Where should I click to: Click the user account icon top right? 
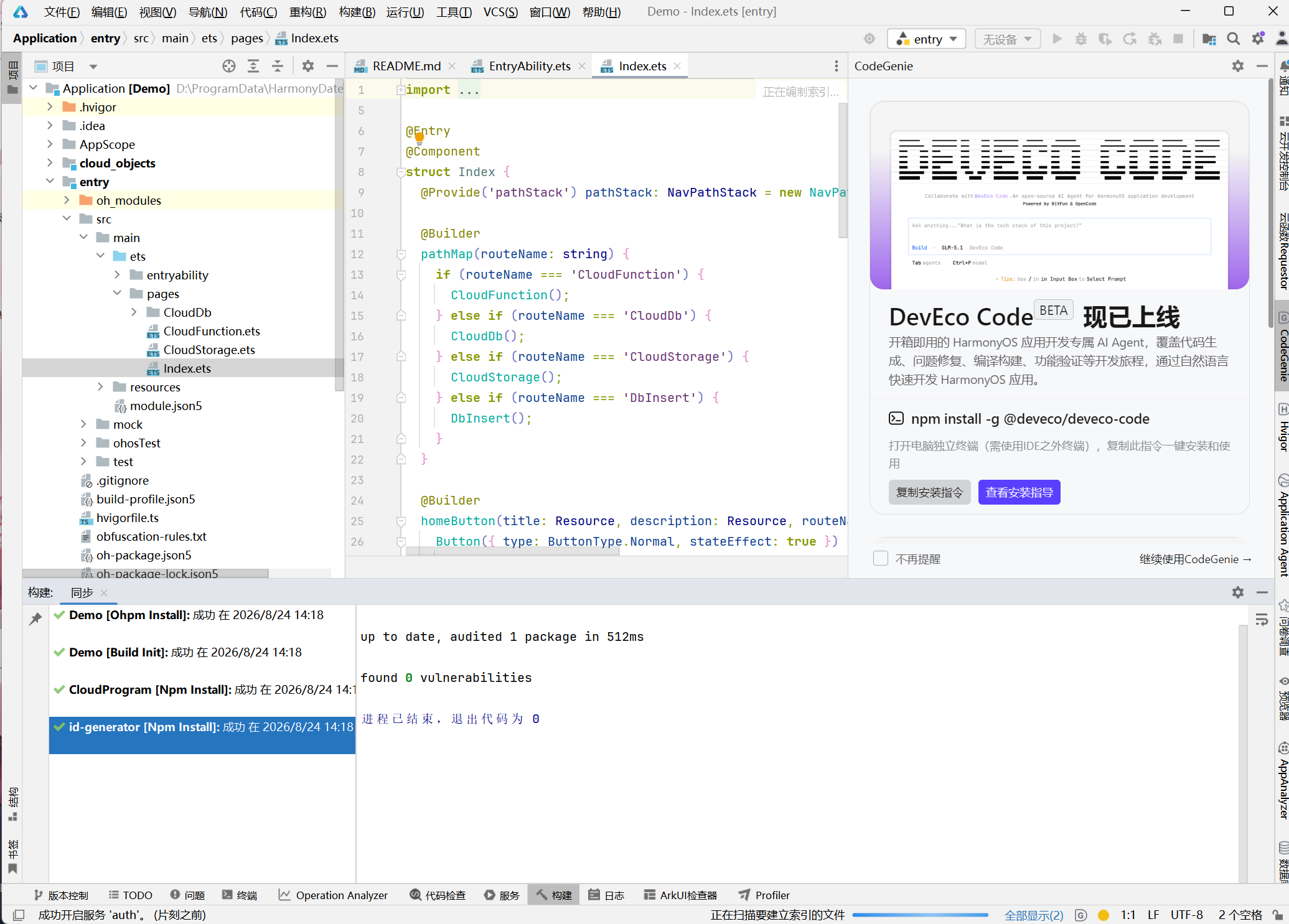tap(1282, 39)
